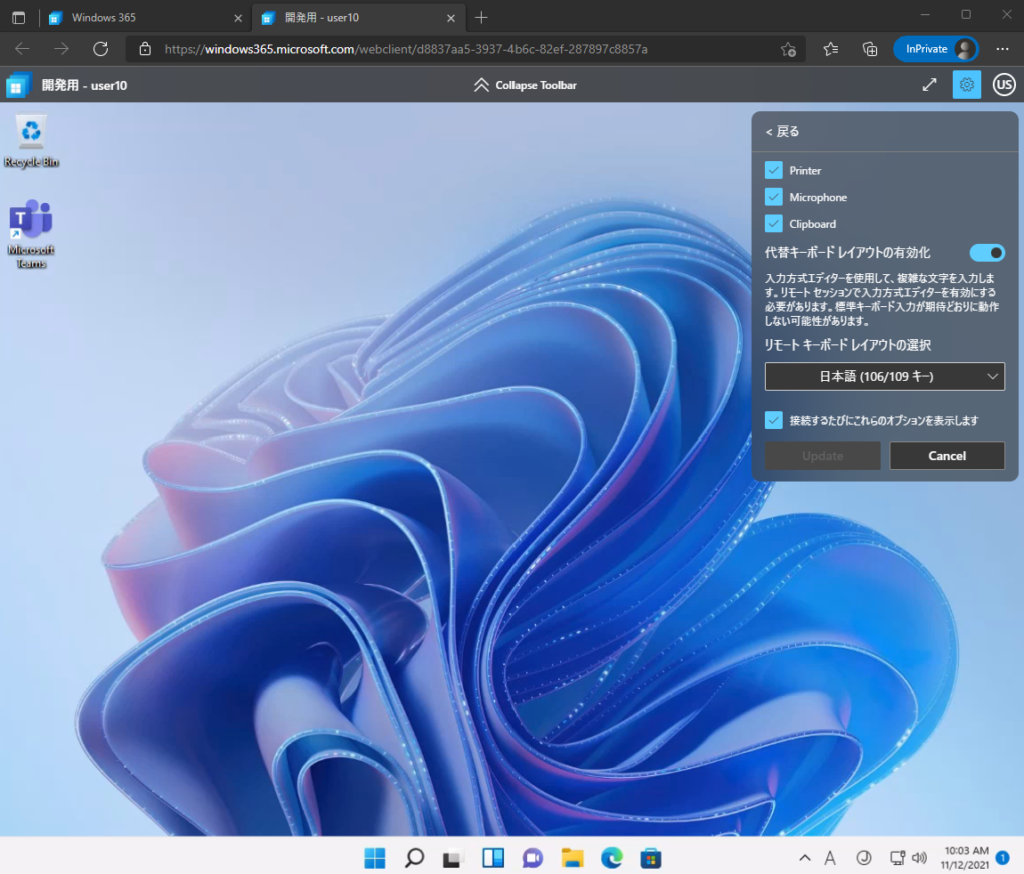Go back via < 戻る link
The image size is (1024, 874).
[x=782, y=131]
